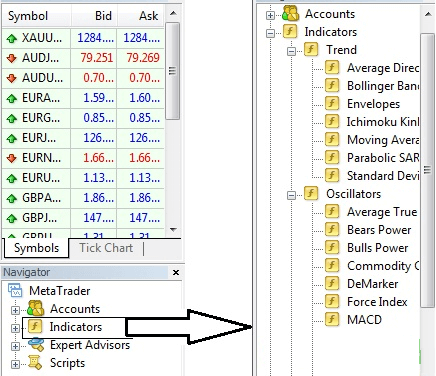This screenshot has width=436, height=376.
Task: Select the Expert Advisors icon in Navigator
Action: coord(36,345)
